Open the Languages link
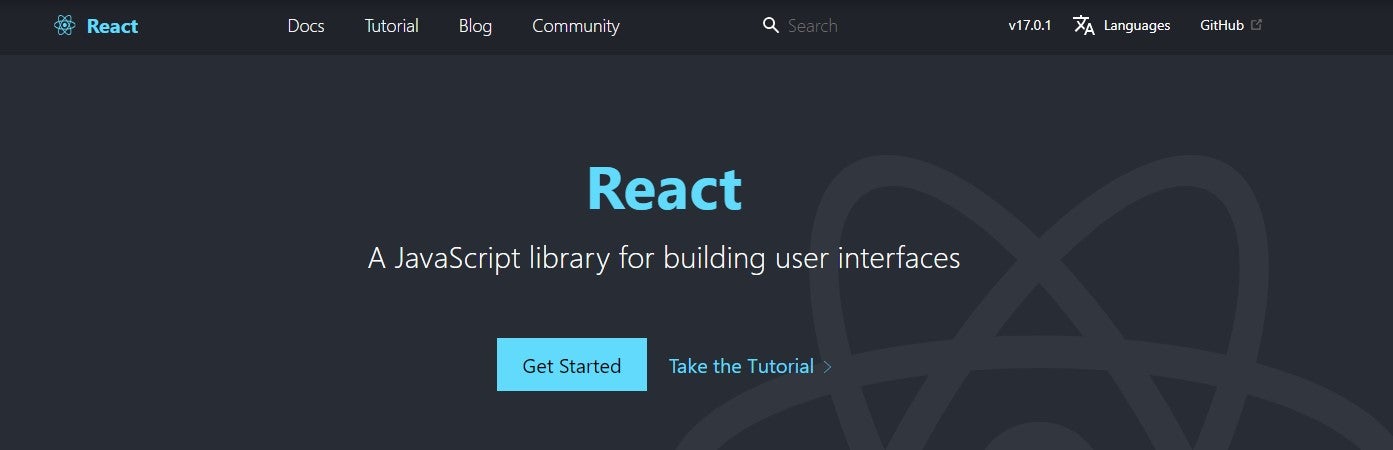1393x450 pixels. pos(1137,26)
